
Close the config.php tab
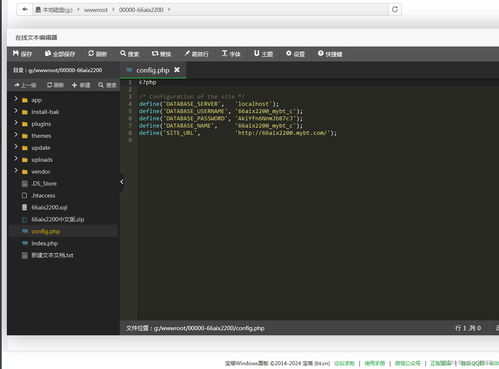pyautogui.click(x=177, y=70)
